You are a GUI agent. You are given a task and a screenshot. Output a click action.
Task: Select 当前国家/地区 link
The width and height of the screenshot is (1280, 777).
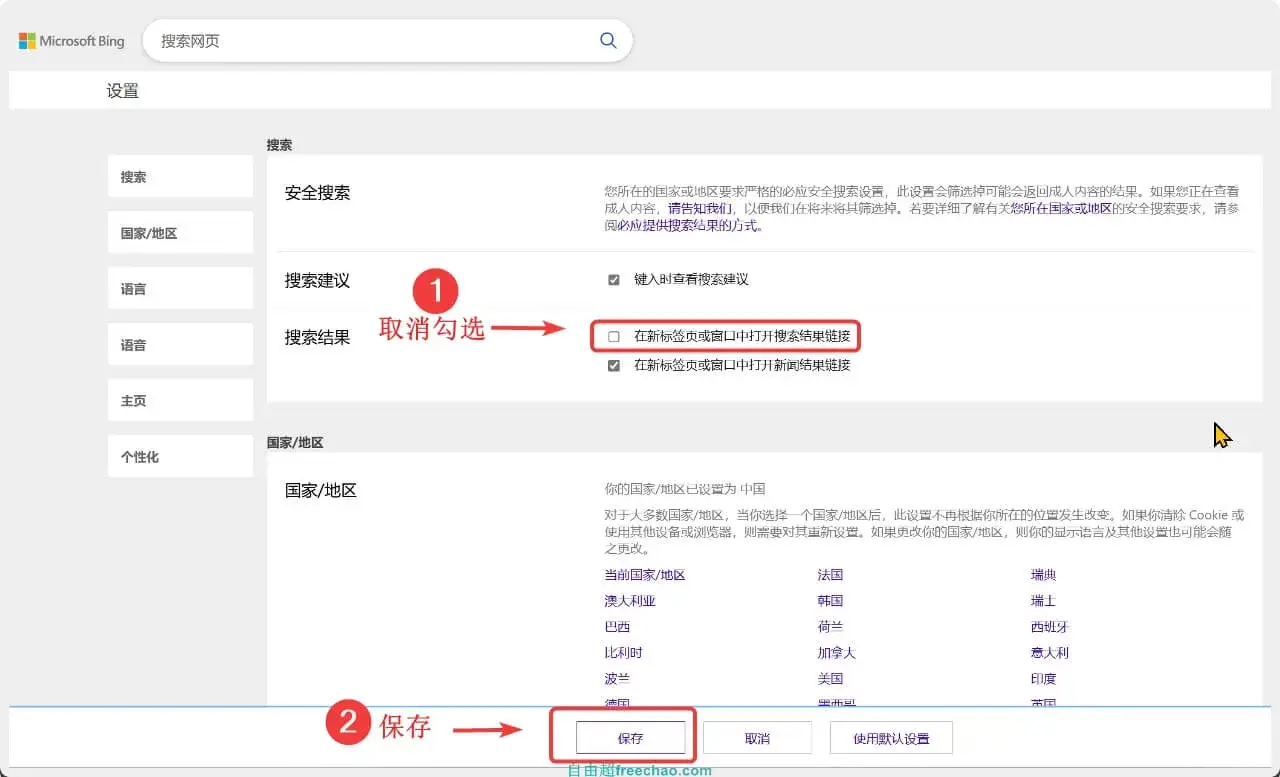pos(645,575)
